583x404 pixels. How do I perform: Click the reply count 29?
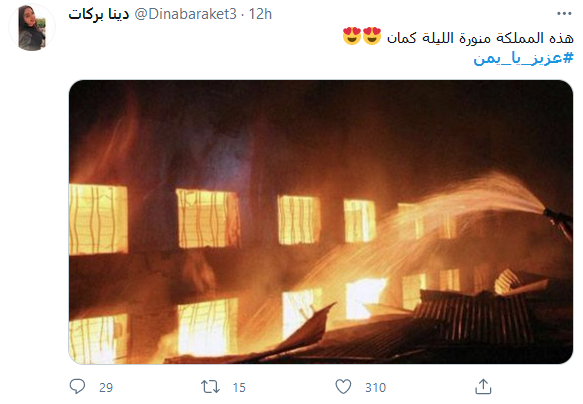[106, 388]
